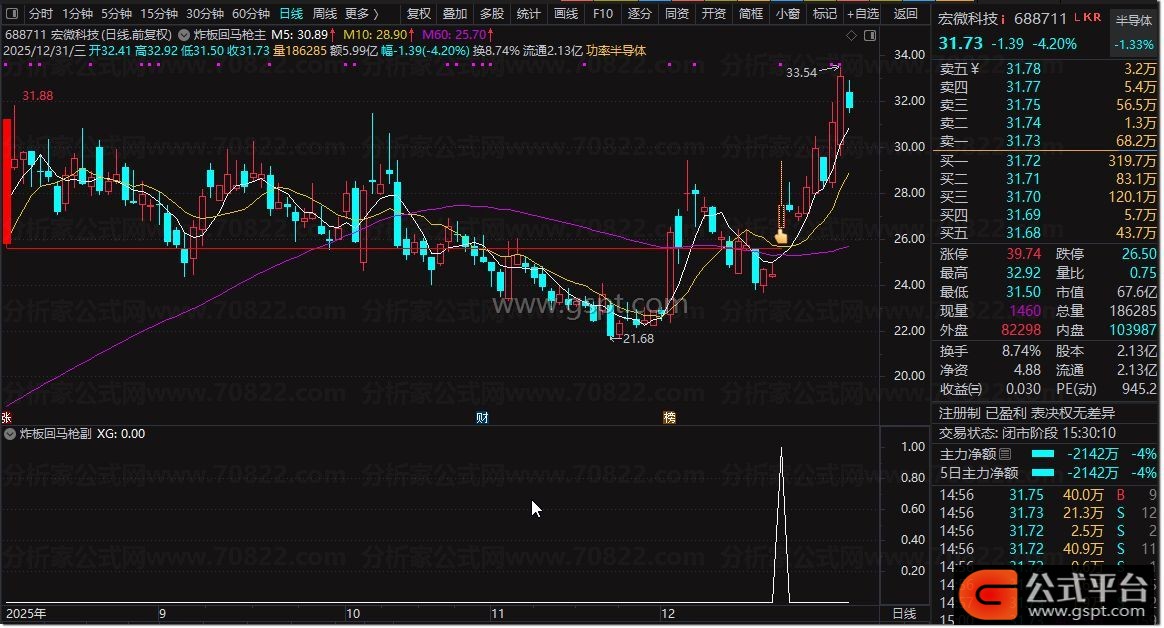1164x628 pixels.
Task: Toggle the 小窗 small window view
Action: pos(787,14)
